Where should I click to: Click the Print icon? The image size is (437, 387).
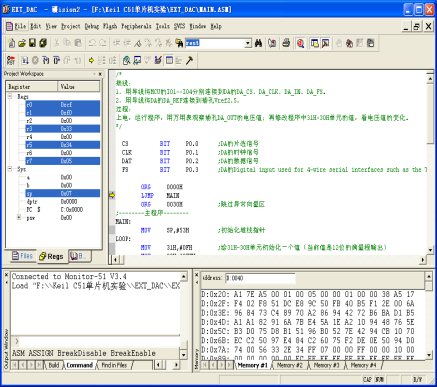(286, 43)
